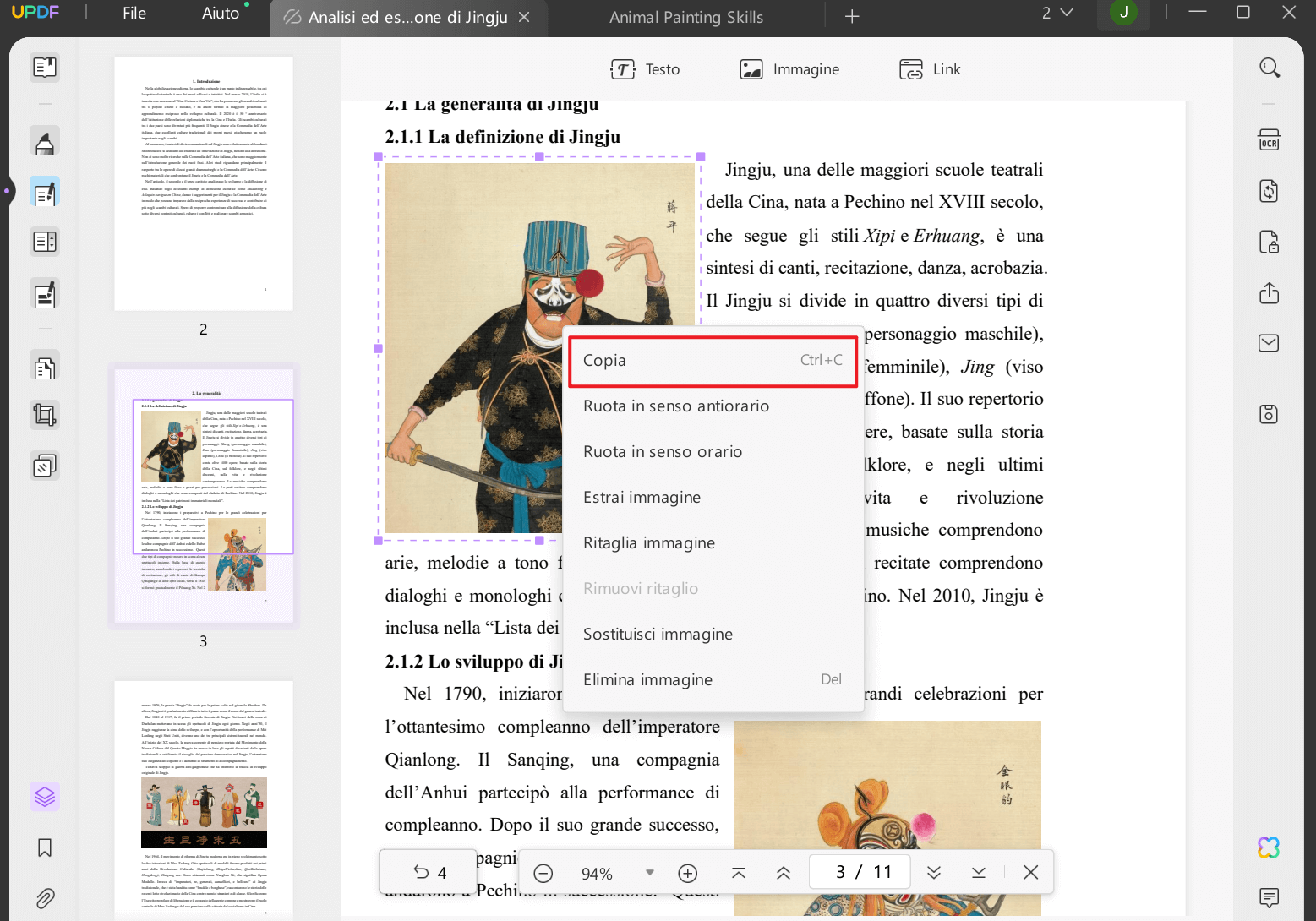Viewport: 1316px width, 921px height.
Task: Select the Comment highlighter tool icon
Action: click(x=45, y=142)
